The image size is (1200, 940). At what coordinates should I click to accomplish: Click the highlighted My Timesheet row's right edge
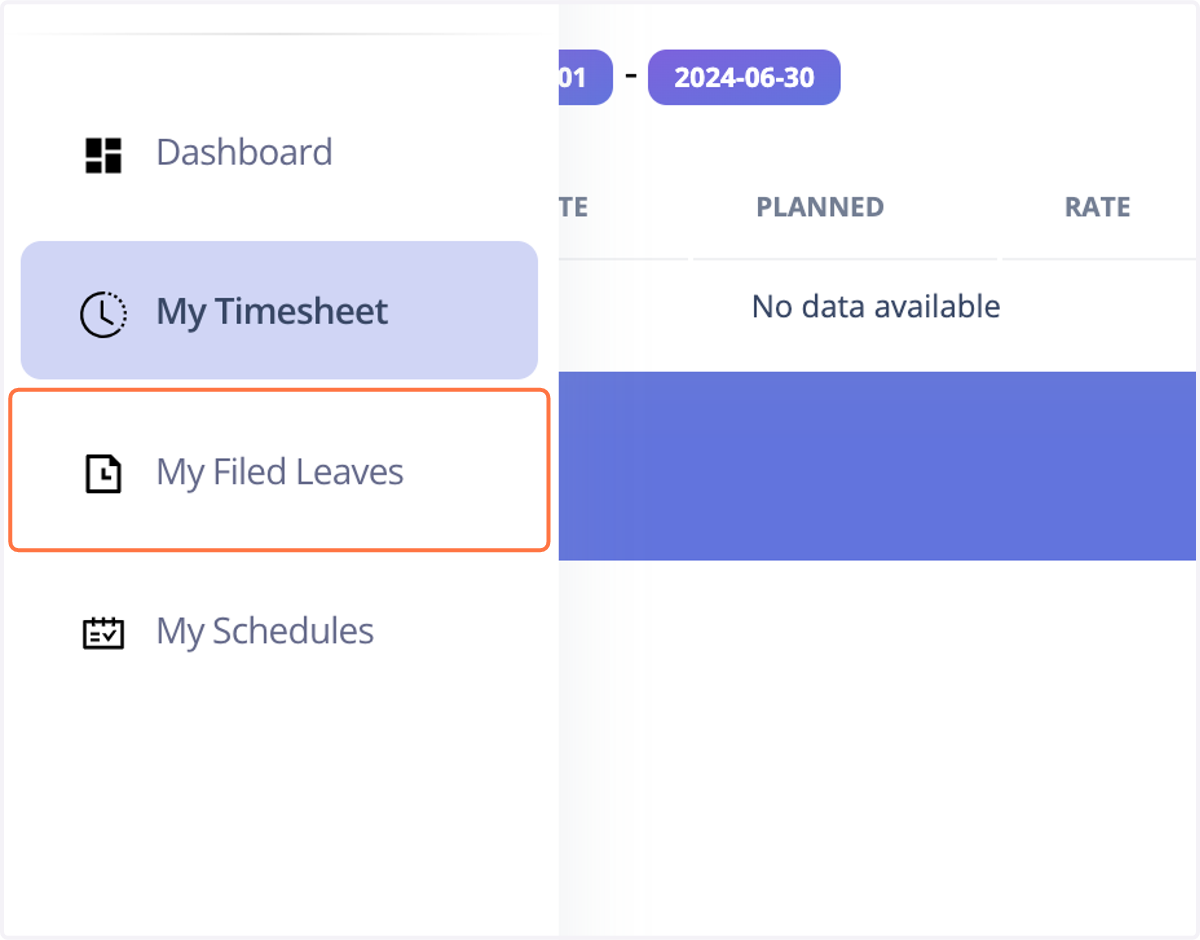click(500, 310)
